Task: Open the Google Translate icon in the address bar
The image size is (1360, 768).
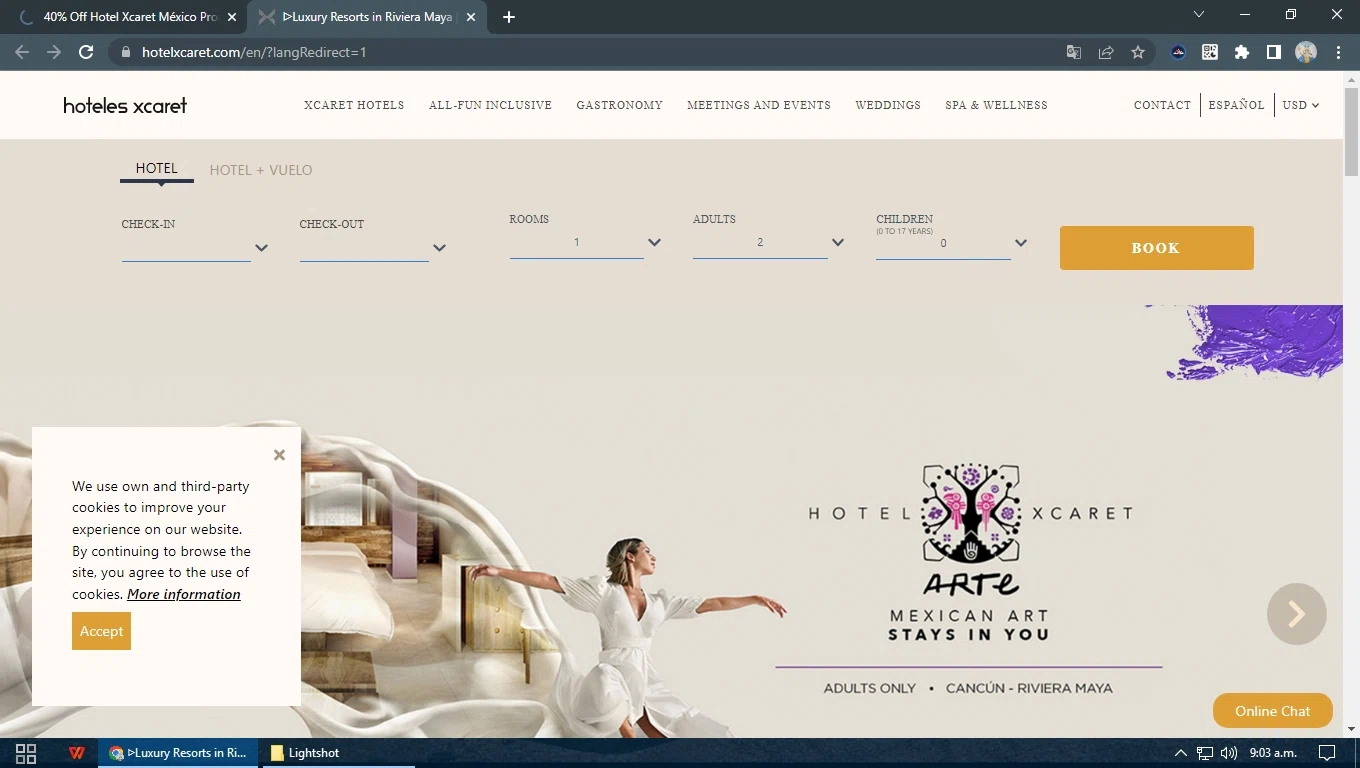Action: pos(1074,52)
